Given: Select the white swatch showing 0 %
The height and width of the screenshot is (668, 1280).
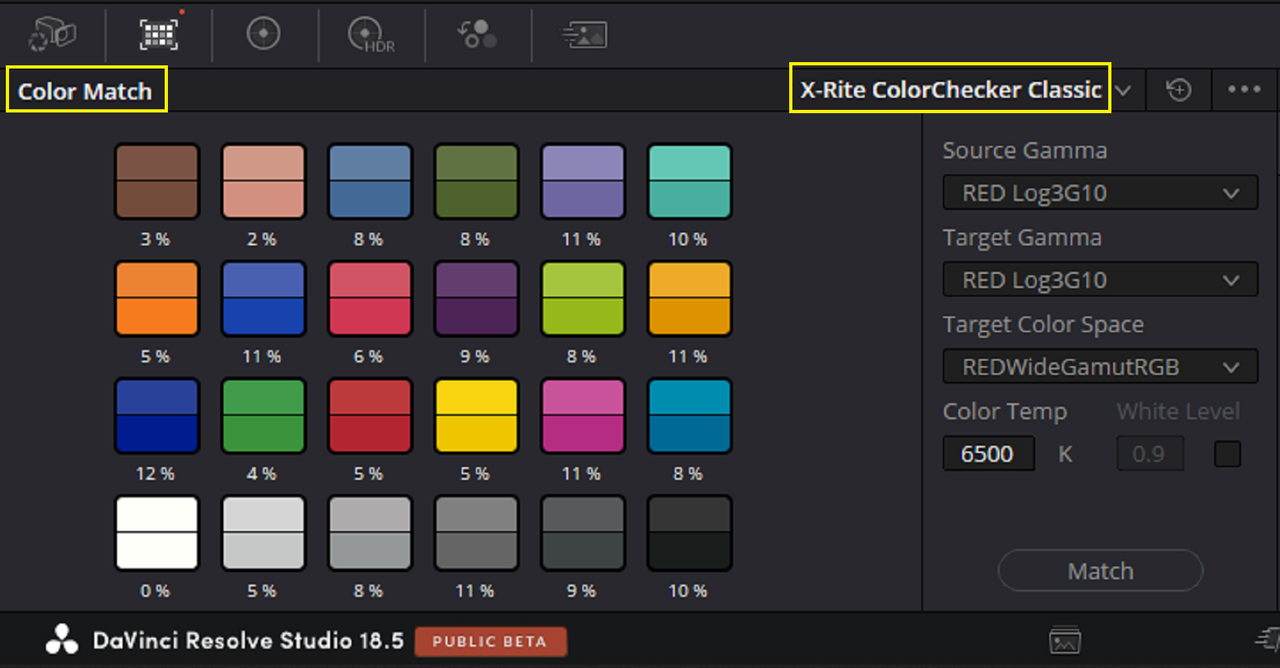Looking at the screenshot, I should [156, 532].
